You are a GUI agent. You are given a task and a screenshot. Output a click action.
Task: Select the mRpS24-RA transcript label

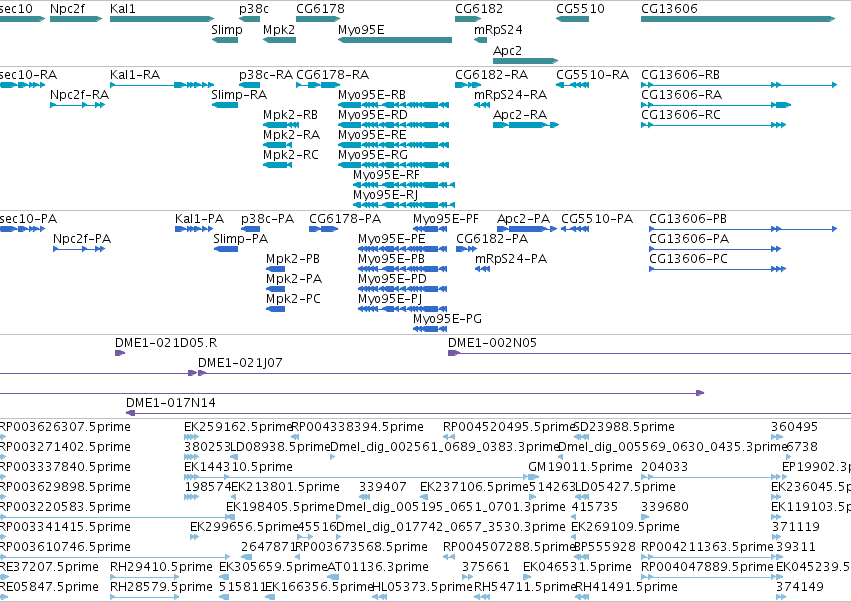click(x=511, y=95)
